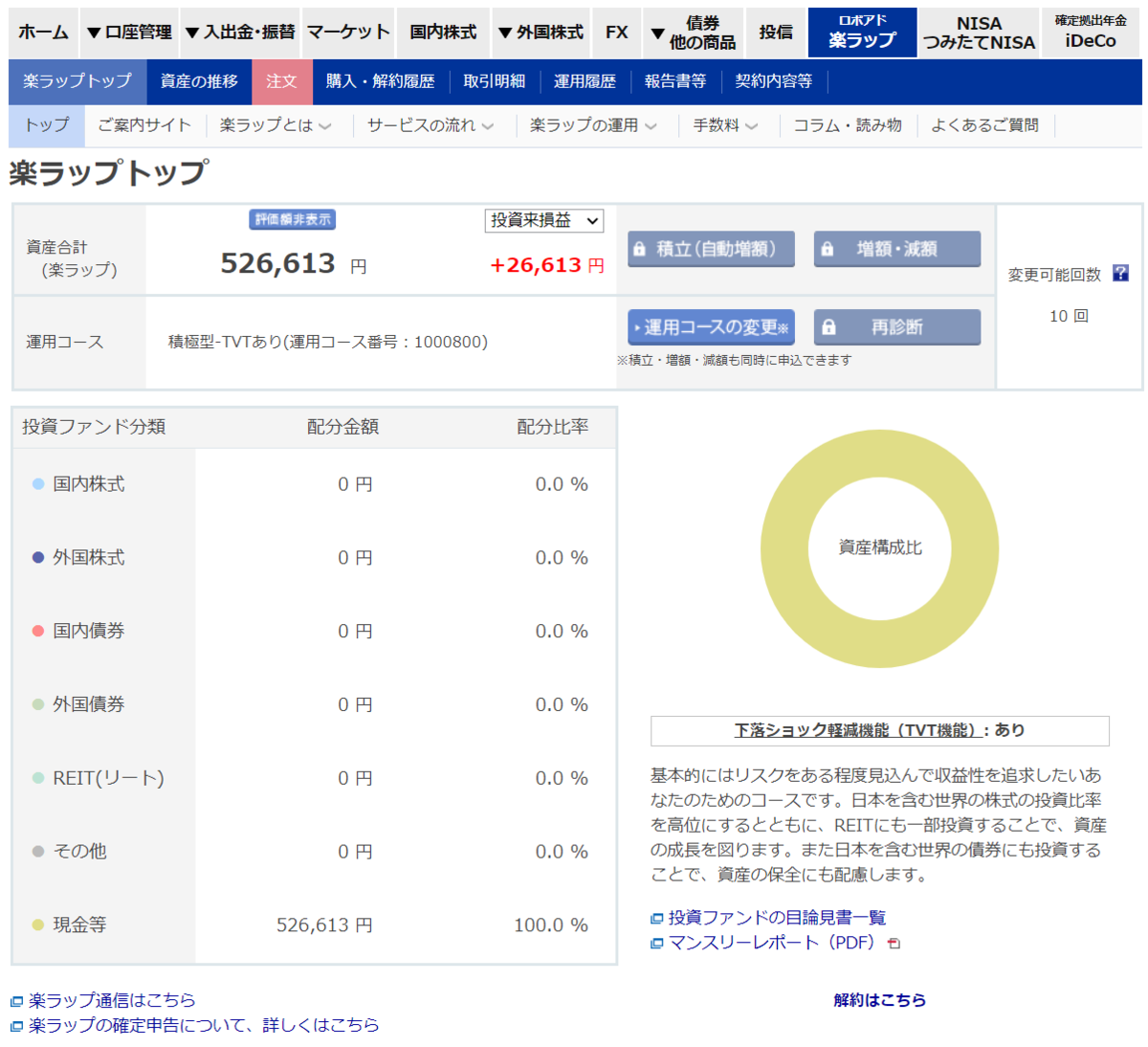This screenshot has width=1148, height=1047.
Task: Expand the サービスの流れ submenu
Action: 430,125
